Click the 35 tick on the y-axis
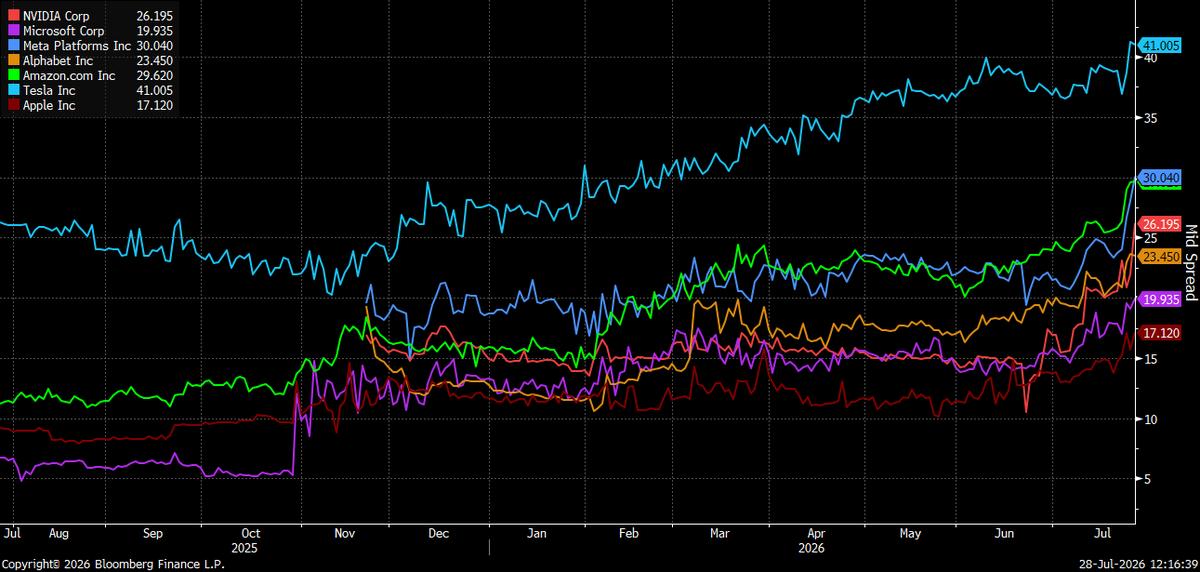 click(x=1151, y=118)
